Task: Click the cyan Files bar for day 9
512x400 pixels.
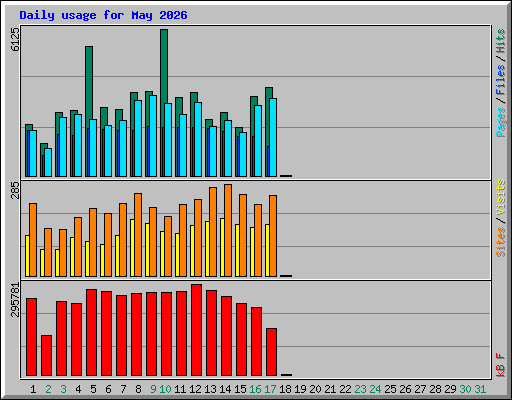Action: [153, 136]
